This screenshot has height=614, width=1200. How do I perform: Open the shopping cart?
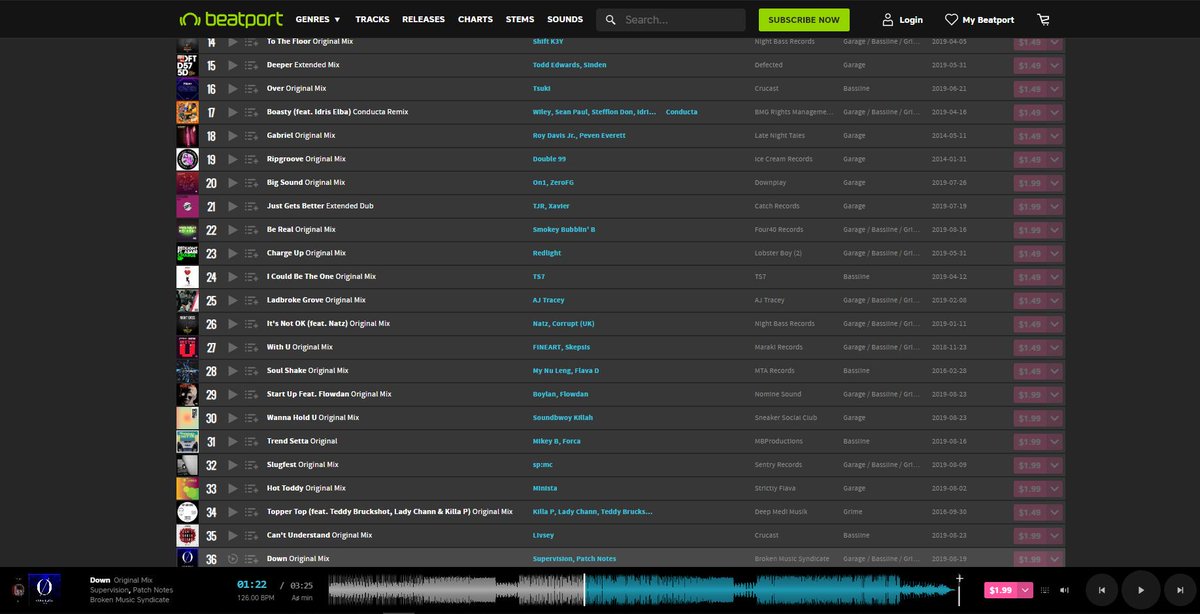[x=1044, y=19]
